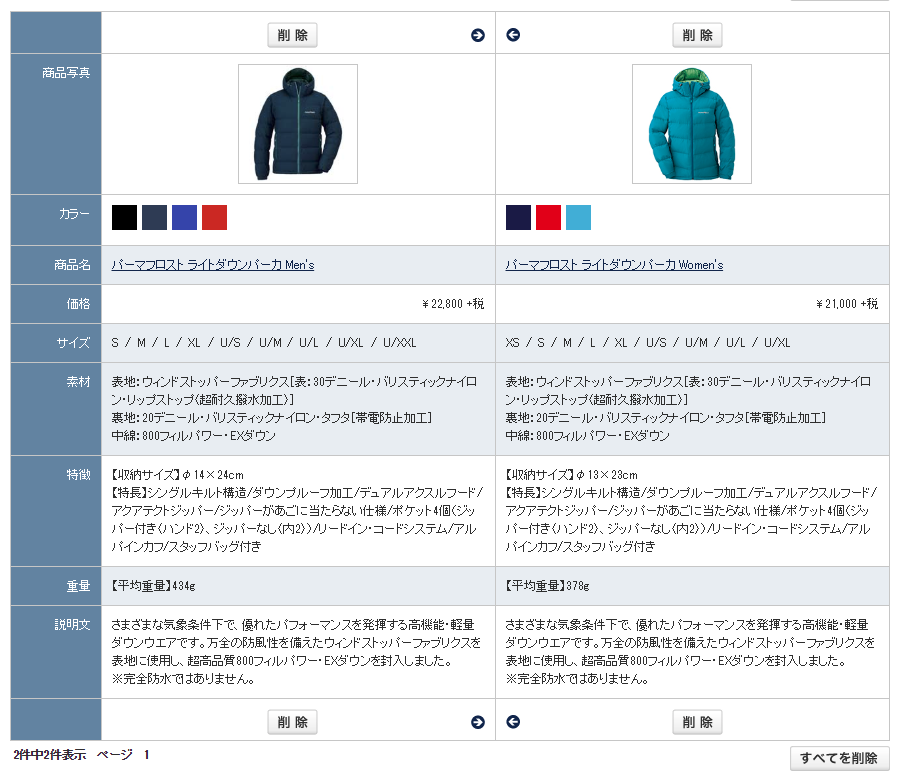Pick the black color swatch for the Men's parka
This screenshot has height=777, width=899.
coord(124,217)
